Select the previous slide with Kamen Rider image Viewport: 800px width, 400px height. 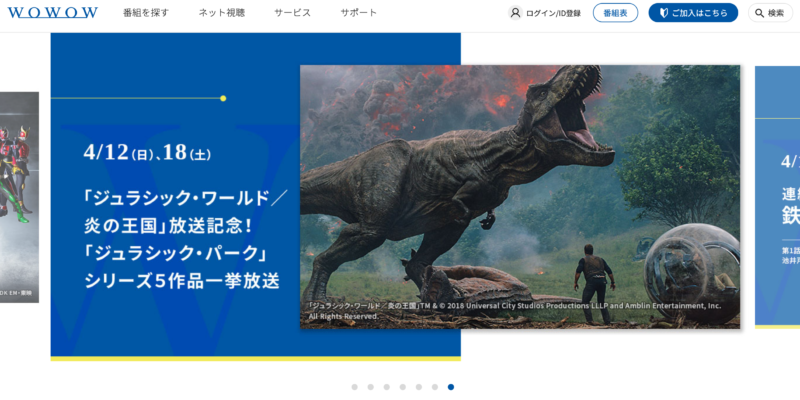19,197
